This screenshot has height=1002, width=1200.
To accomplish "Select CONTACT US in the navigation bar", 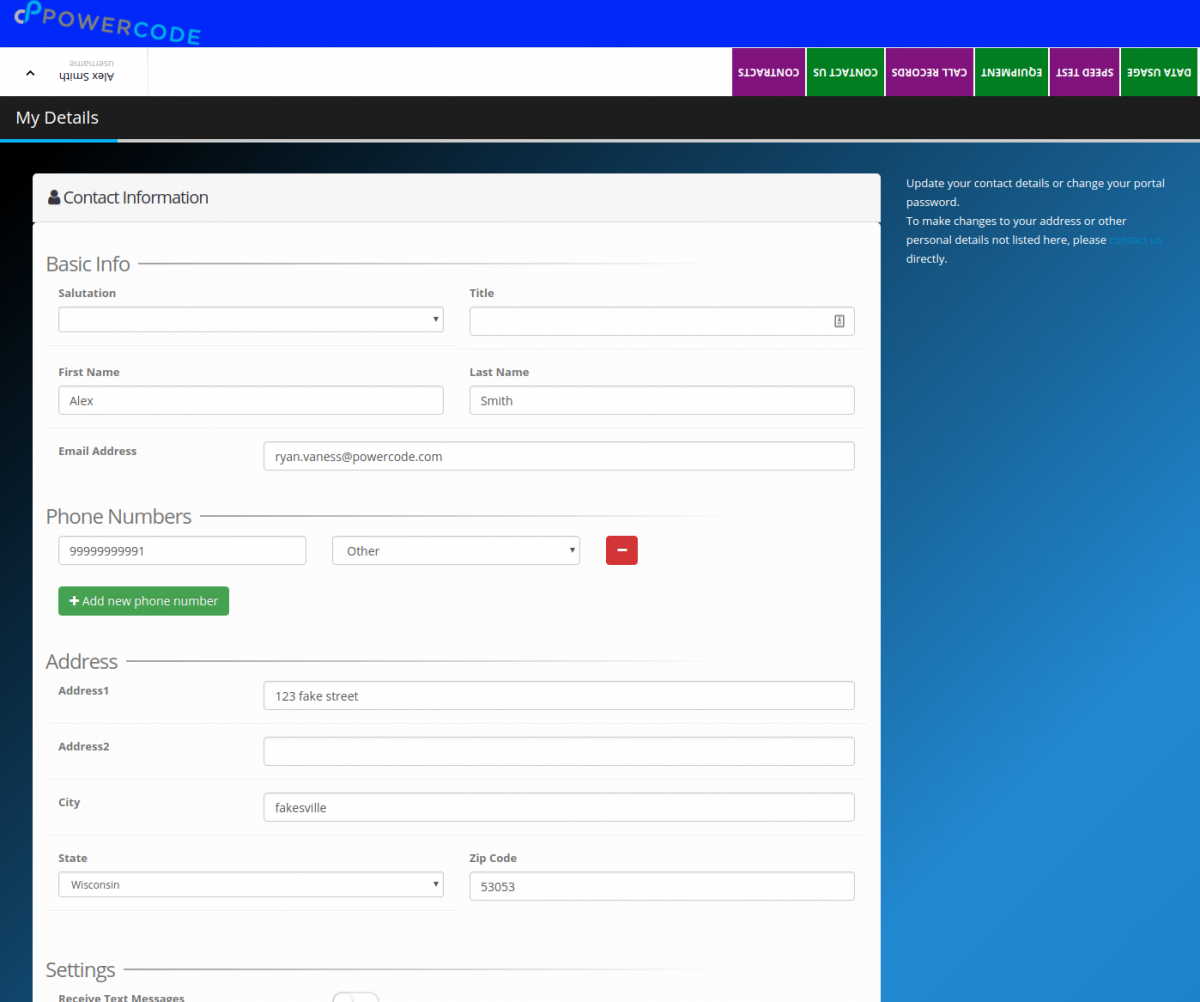I will 845,71.
